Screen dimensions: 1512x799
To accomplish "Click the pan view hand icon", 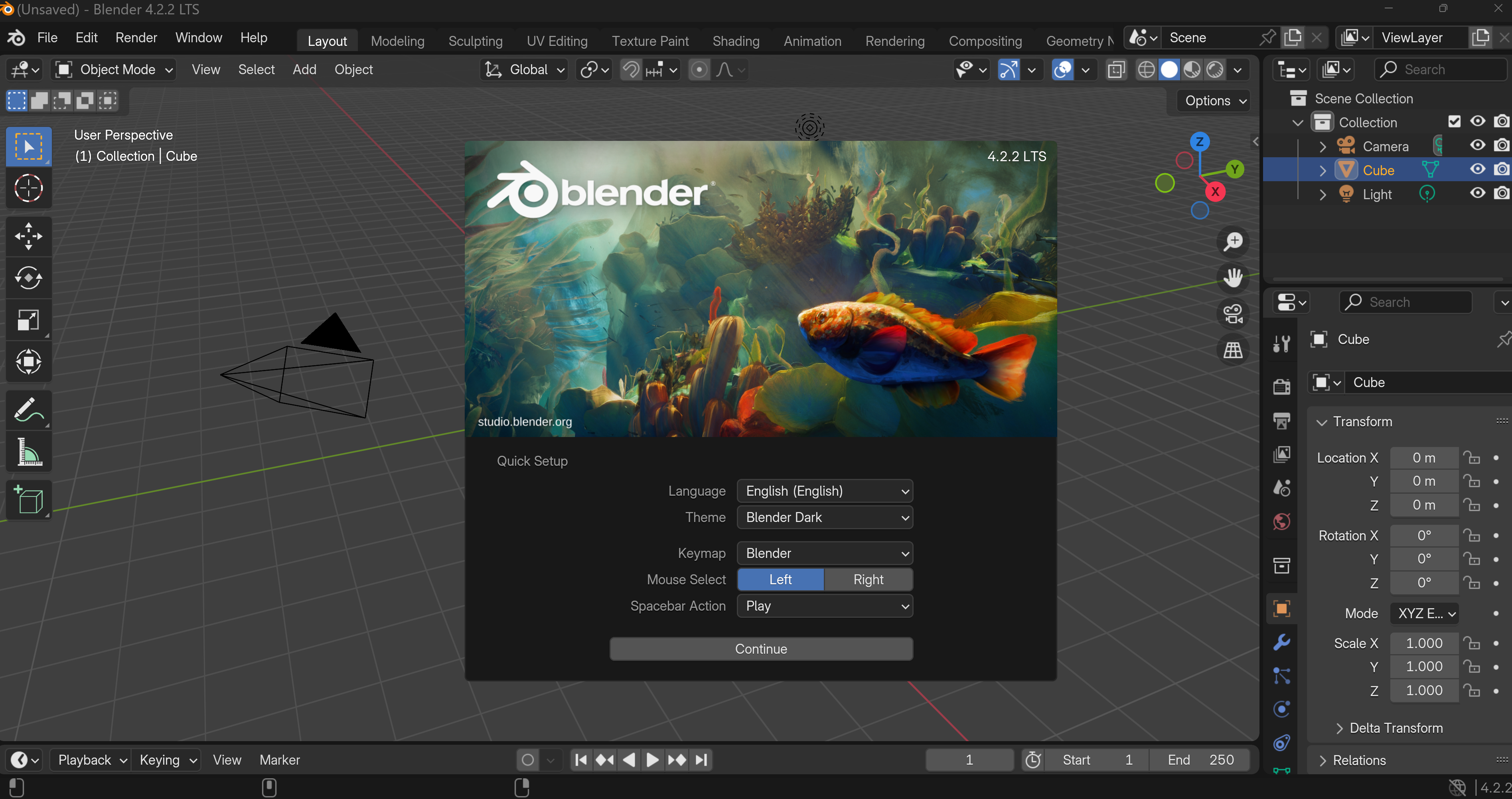I will tap(1233, 277).
